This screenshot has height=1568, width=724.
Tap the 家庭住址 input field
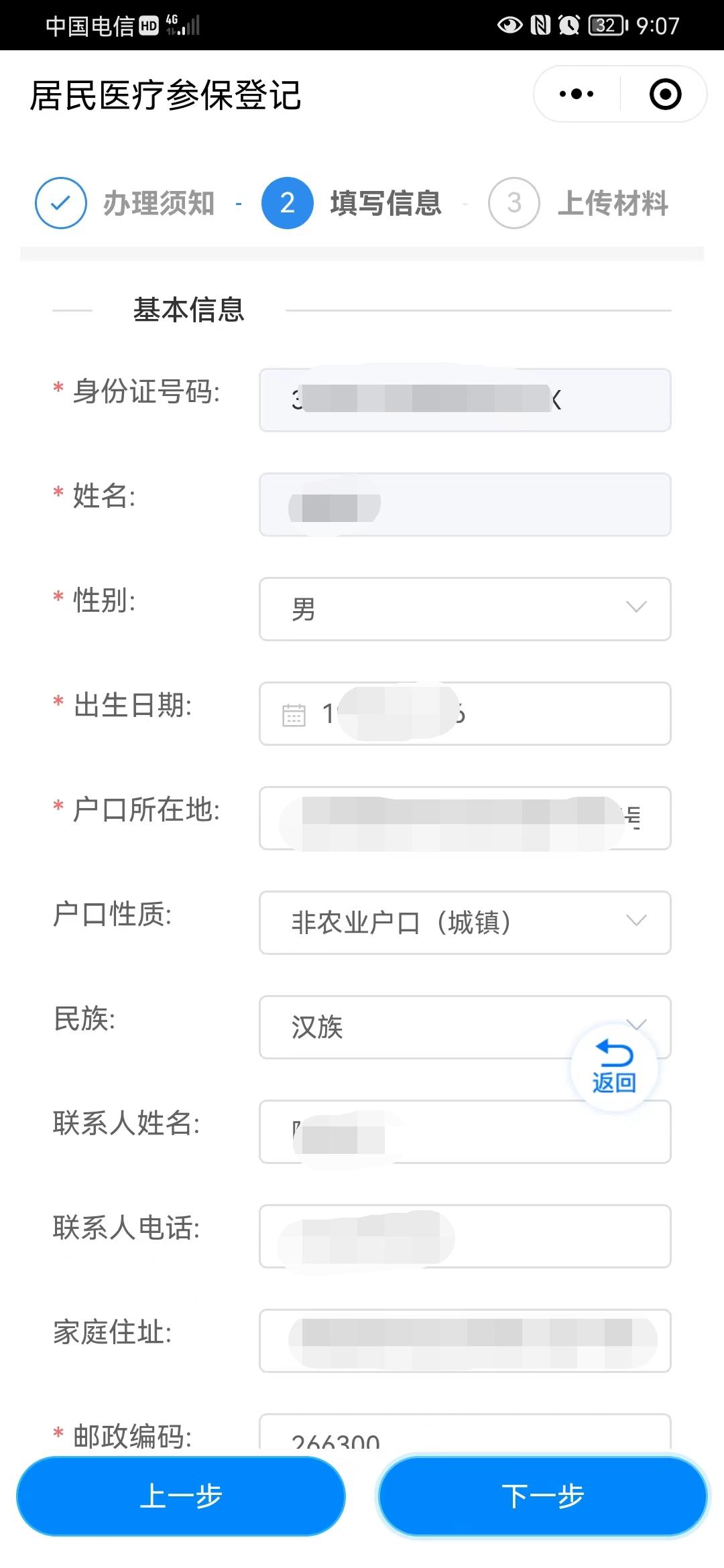tap(465, 1340)
